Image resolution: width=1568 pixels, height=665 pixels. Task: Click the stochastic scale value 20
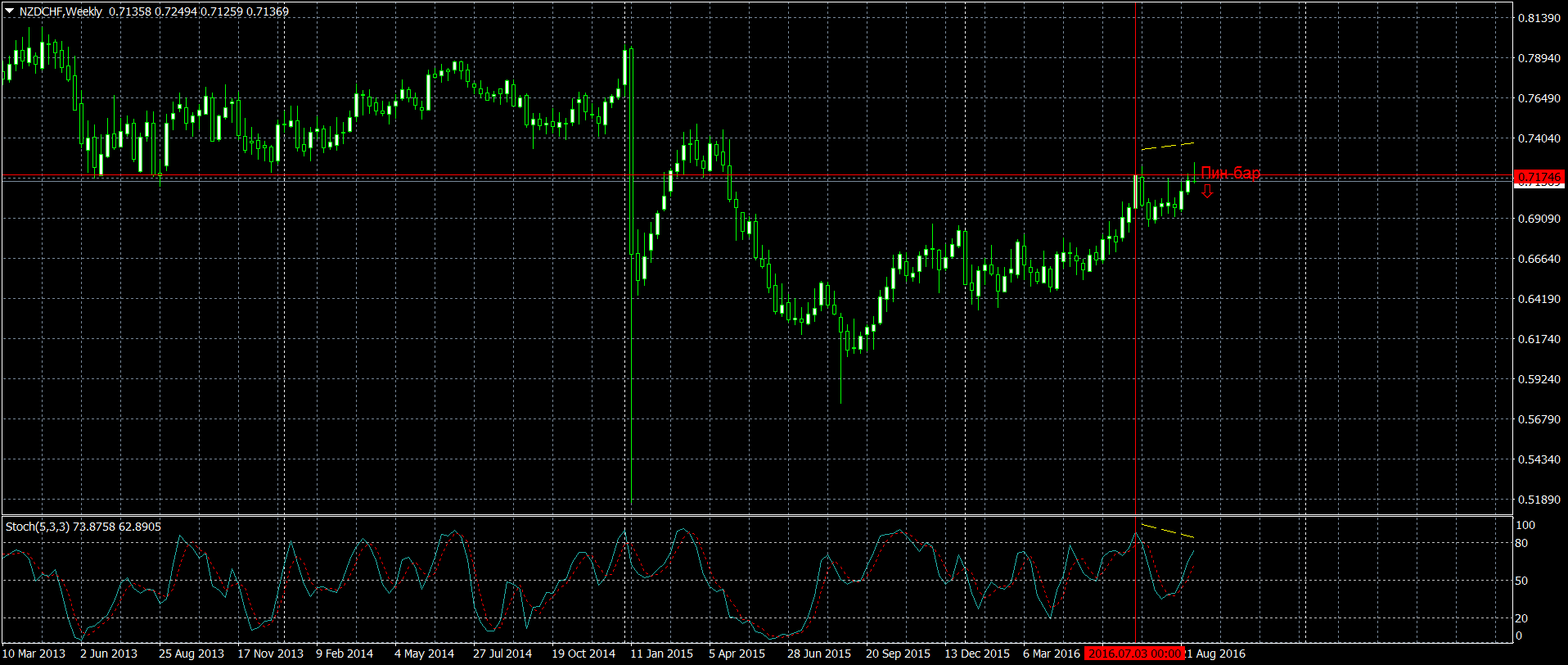pos(1521,618)
